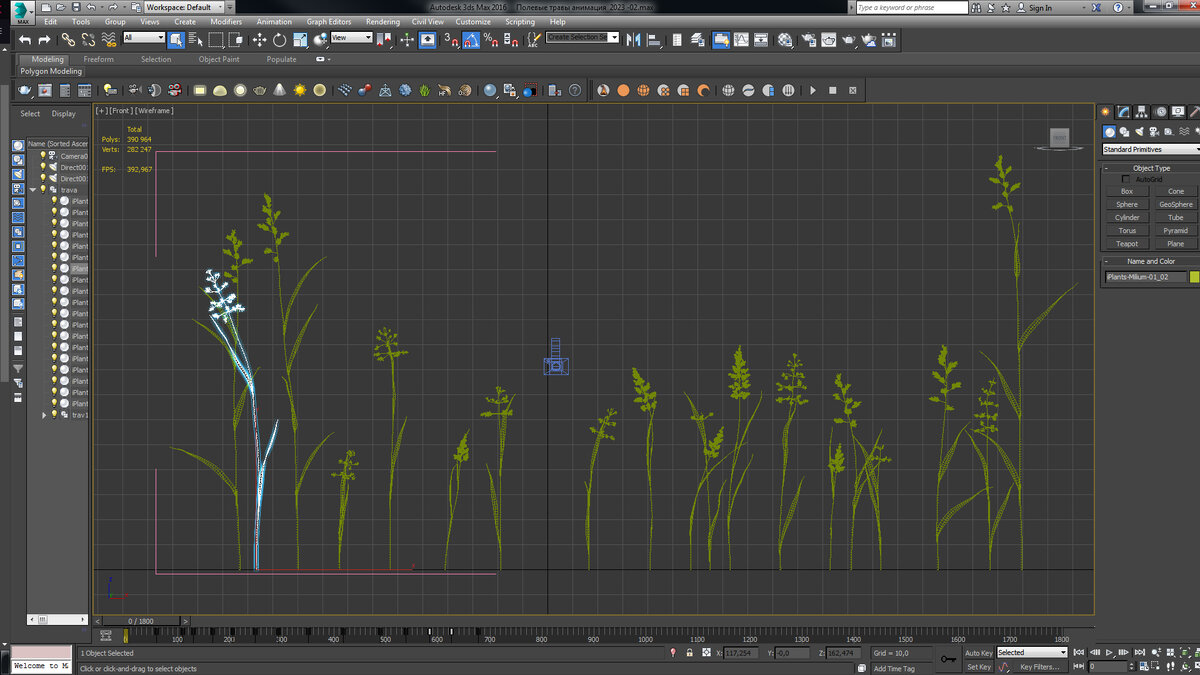Open the Graph Editors menu
This screenshot has width=1200, height=675.
point(329,21)
